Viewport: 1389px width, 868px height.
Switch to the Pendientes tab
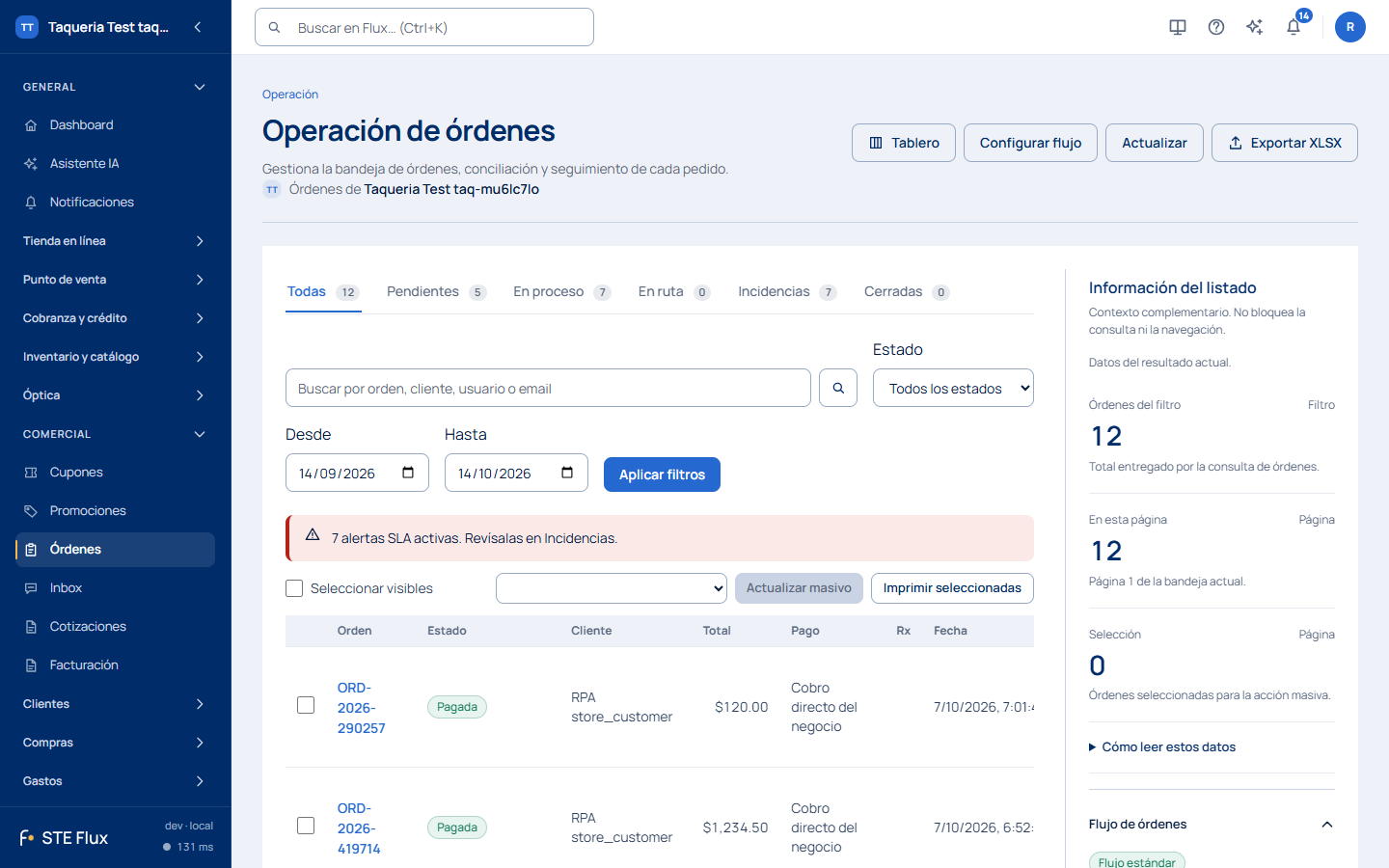(436, 291)
